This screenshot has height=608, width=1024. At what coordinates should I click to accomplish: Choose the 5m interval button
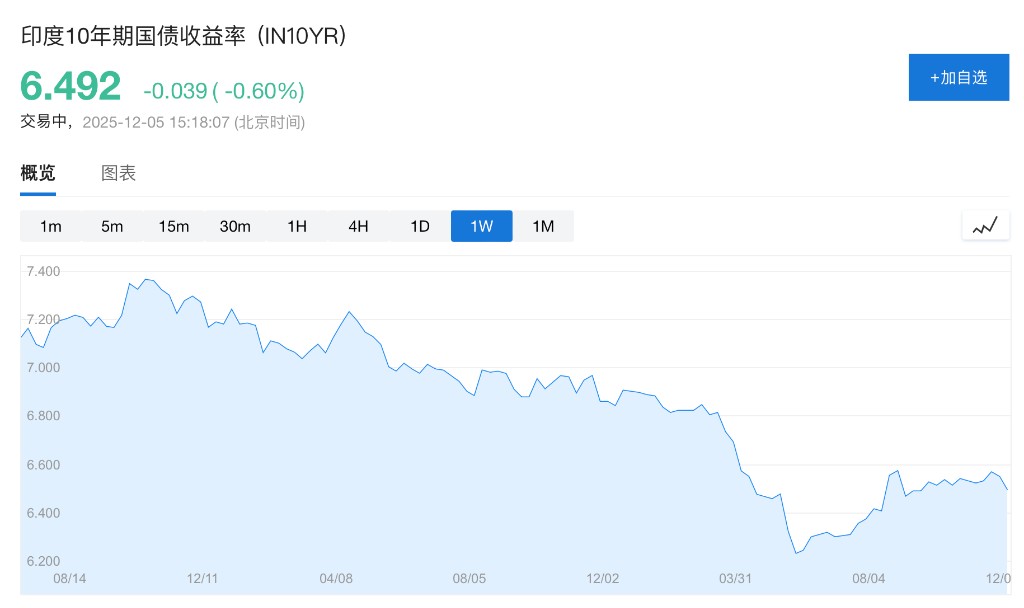point(112,226)
